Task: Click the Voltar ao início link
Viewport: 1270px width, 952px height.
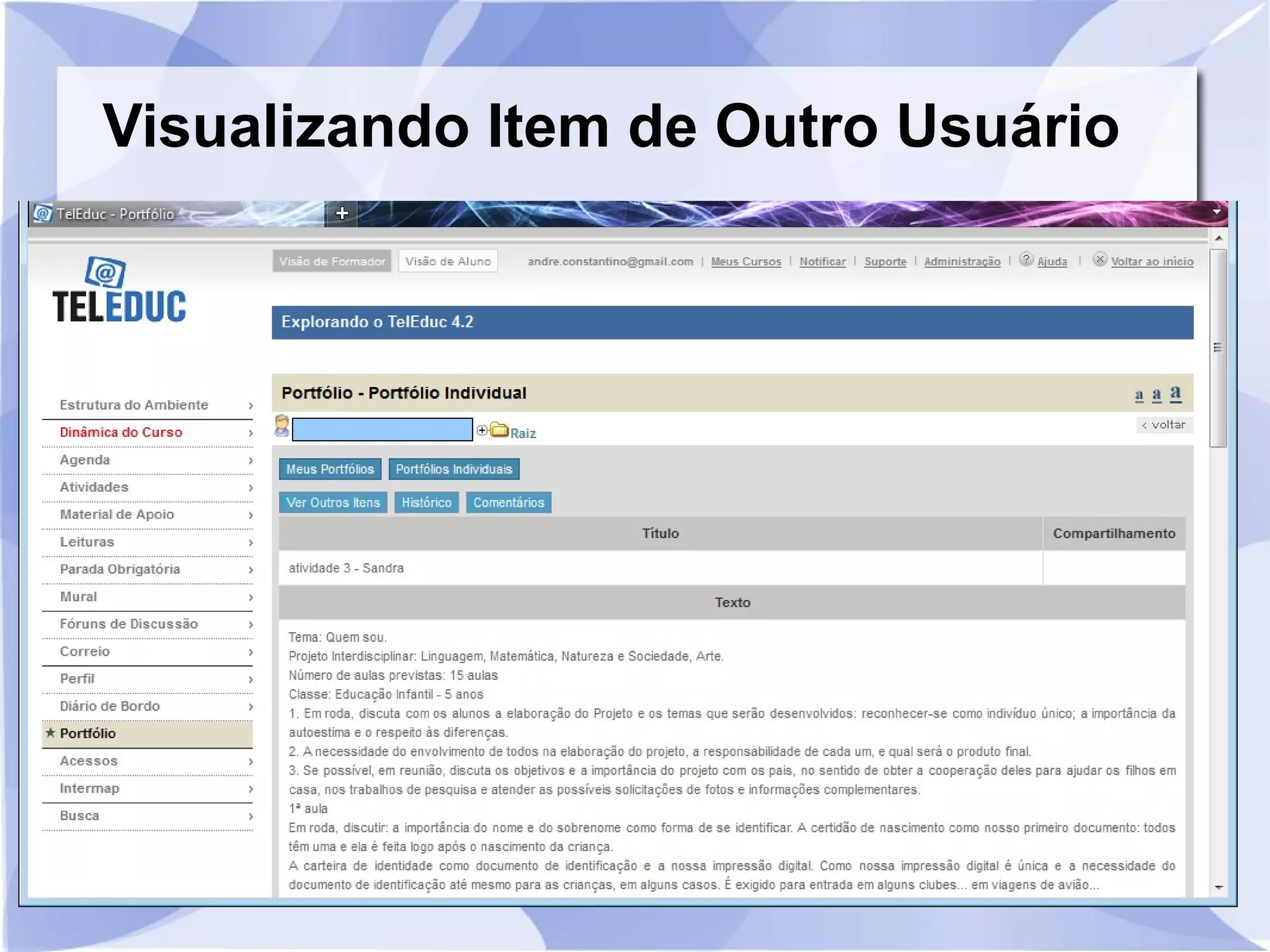Action: coord(1152,262)
